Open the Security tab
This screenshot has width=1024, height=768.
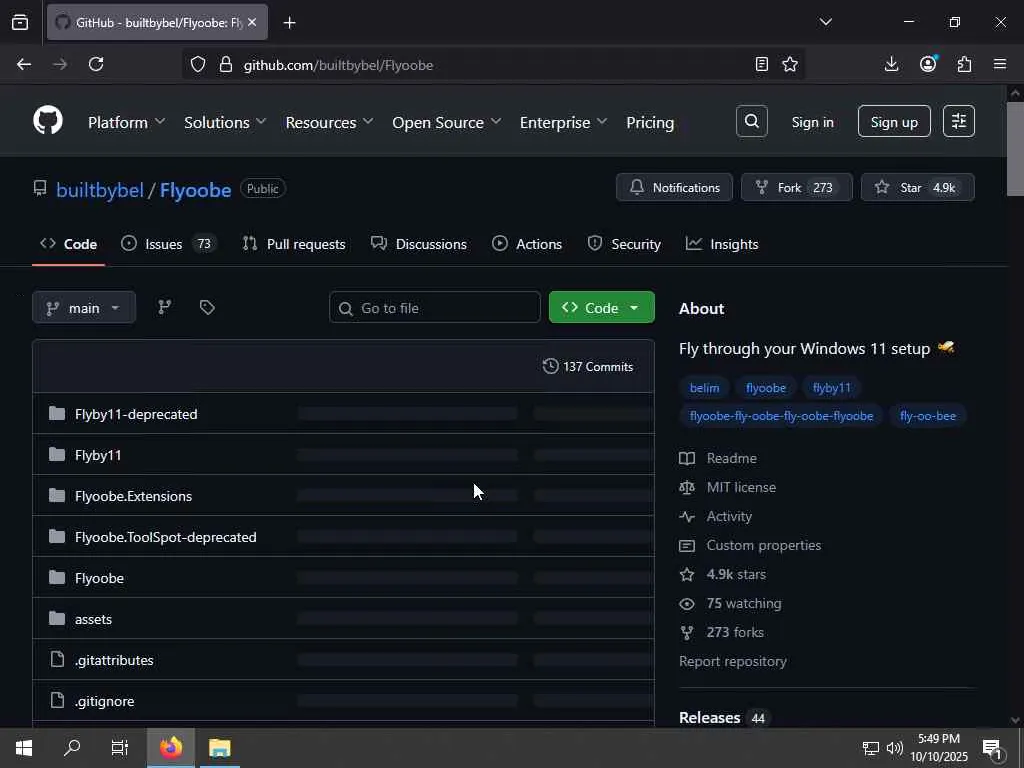click(x=624, y=244)
